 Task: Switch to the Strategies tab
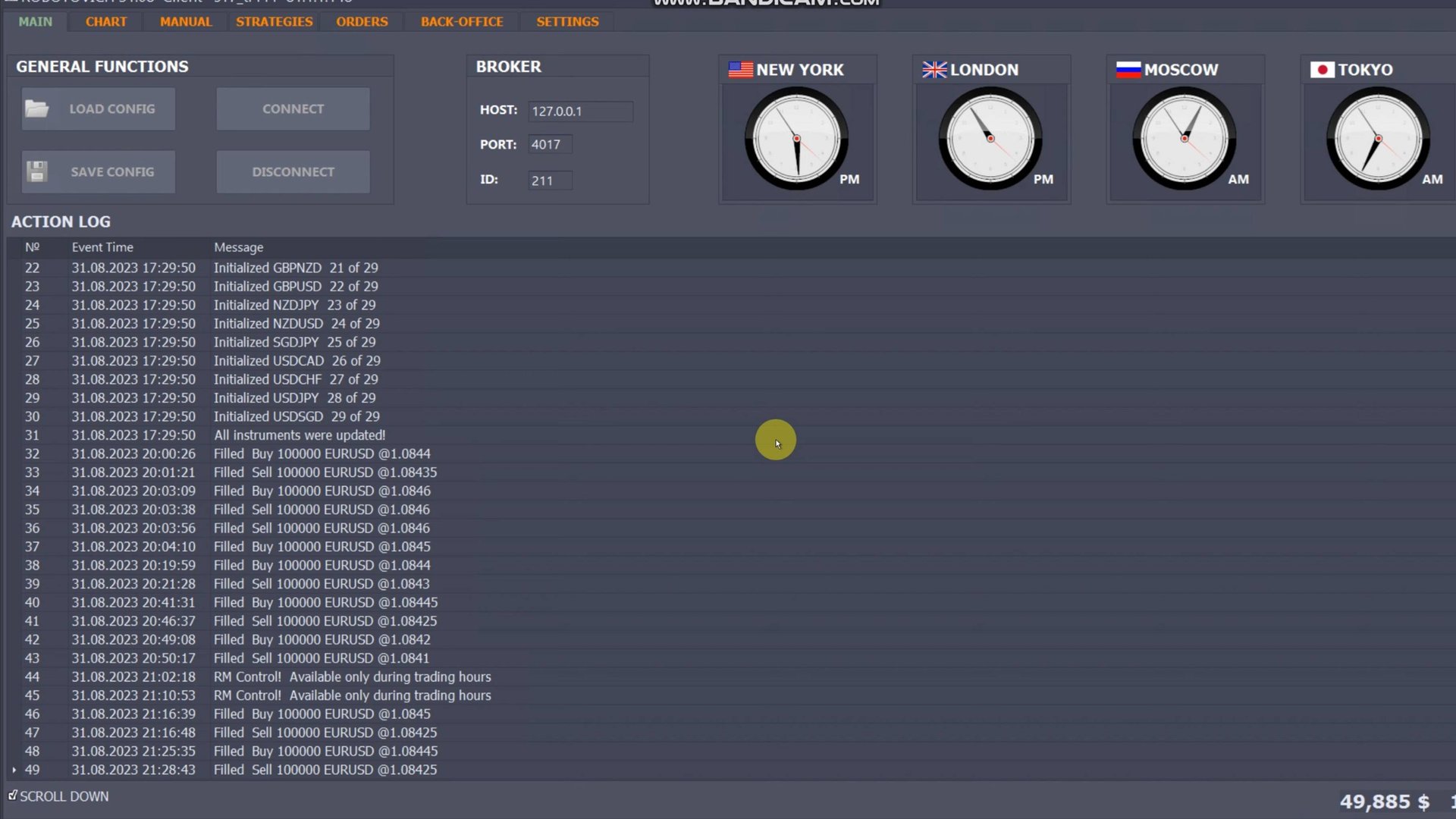point(274,22)
